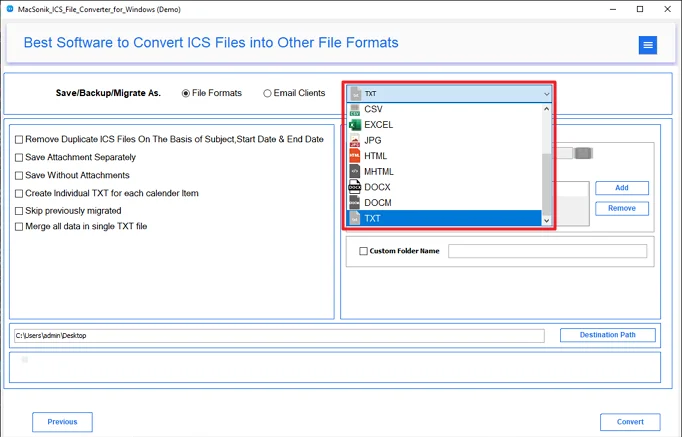Screen dimensions: 682x437
Task: Open the blue hamburger menu button
Action: 648,45
